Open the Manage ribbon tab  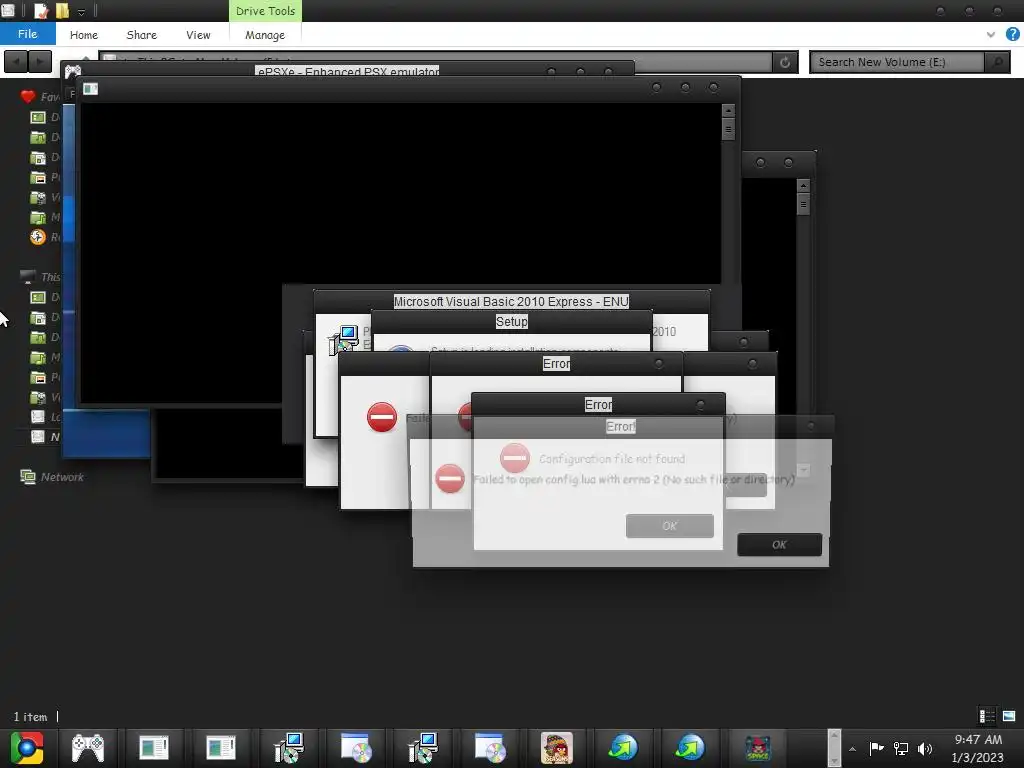click(x=265, y=35)
